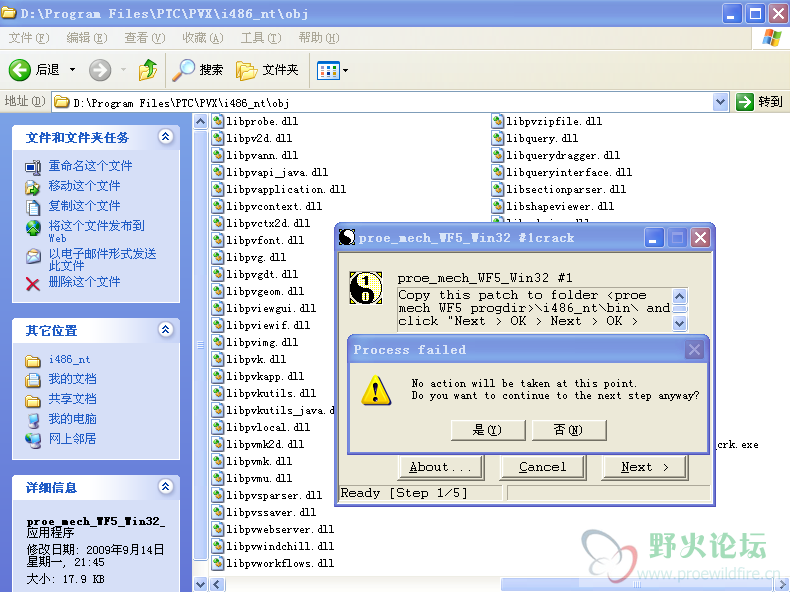Click the green Back arrow icon

tap(20, 70)
